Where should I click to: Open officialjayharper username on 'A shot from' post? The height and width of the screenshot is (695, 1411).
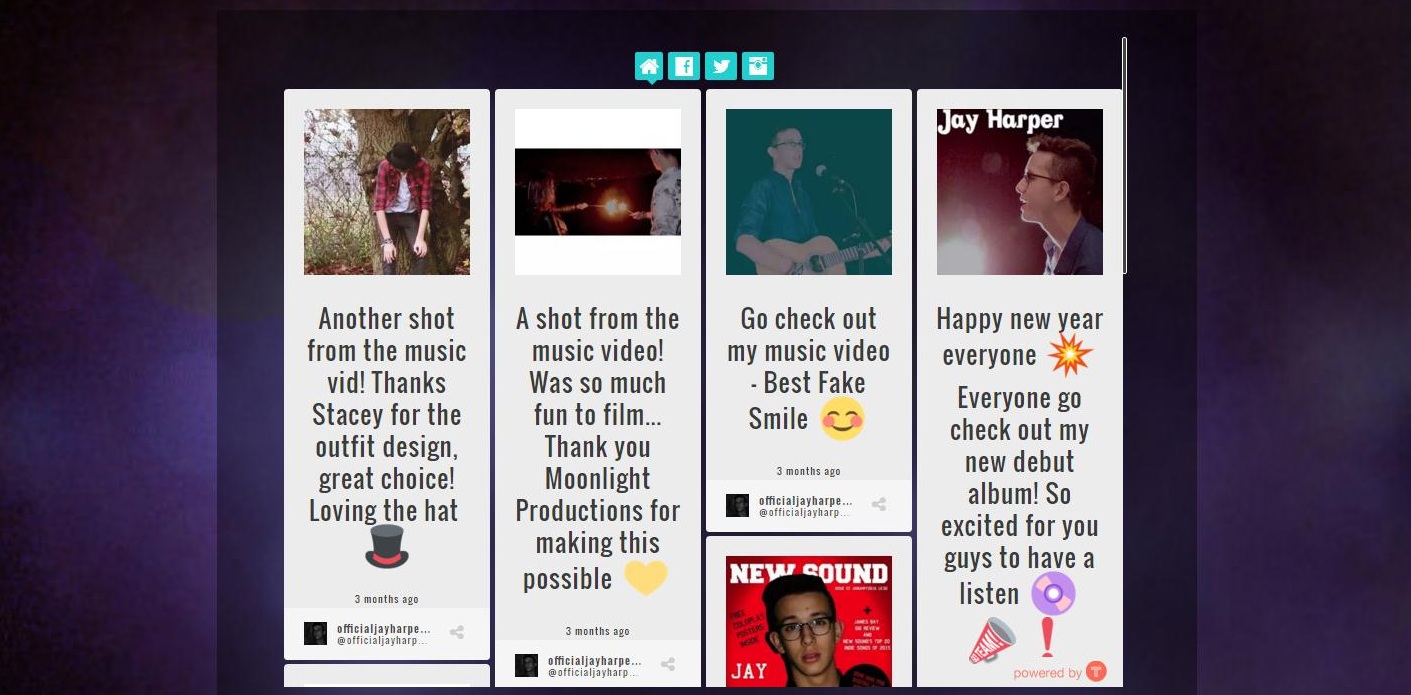[595, 661]
